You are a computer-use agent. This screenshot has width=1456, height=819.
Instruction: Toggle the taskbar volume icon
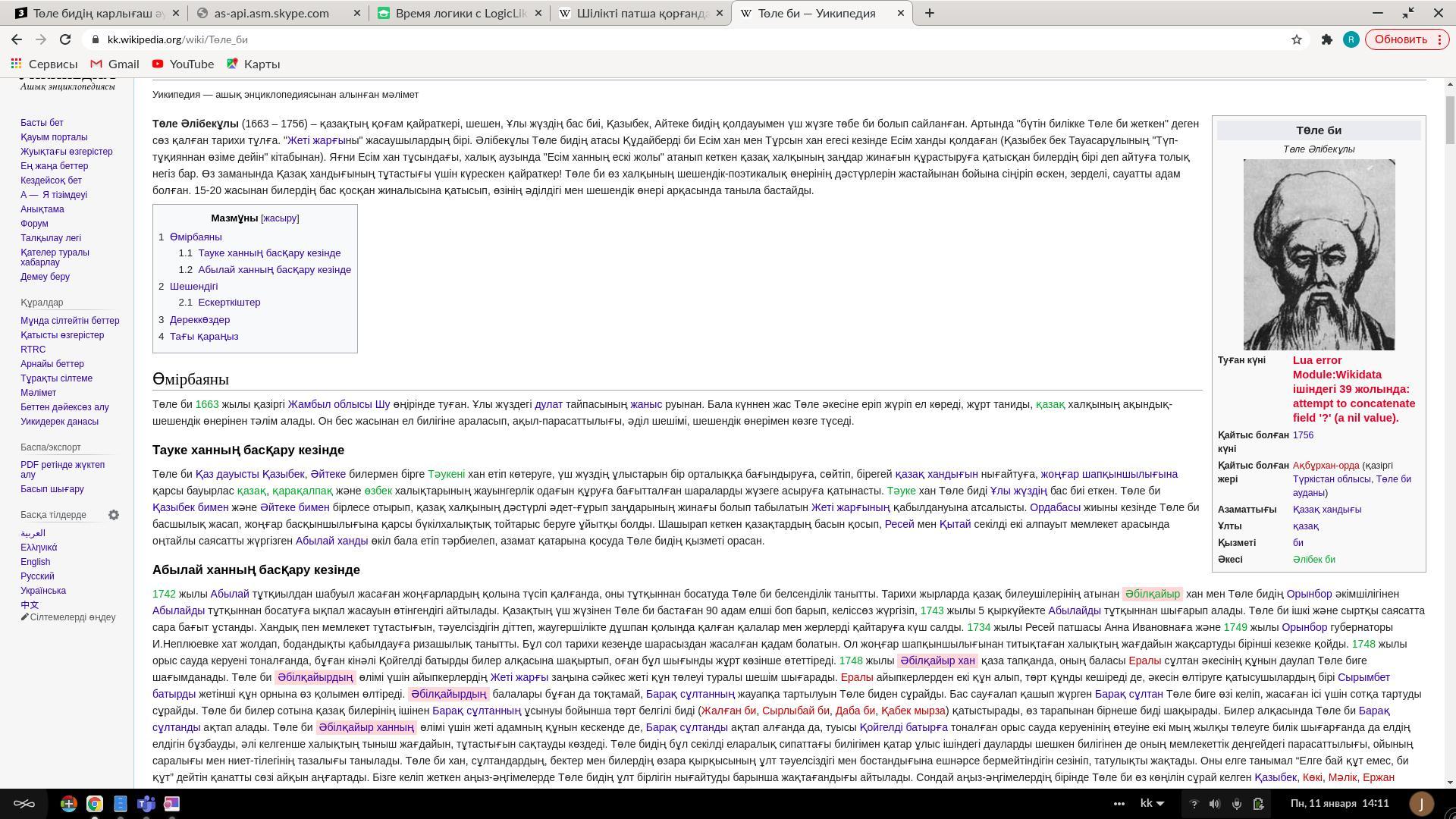point(1214,804)
